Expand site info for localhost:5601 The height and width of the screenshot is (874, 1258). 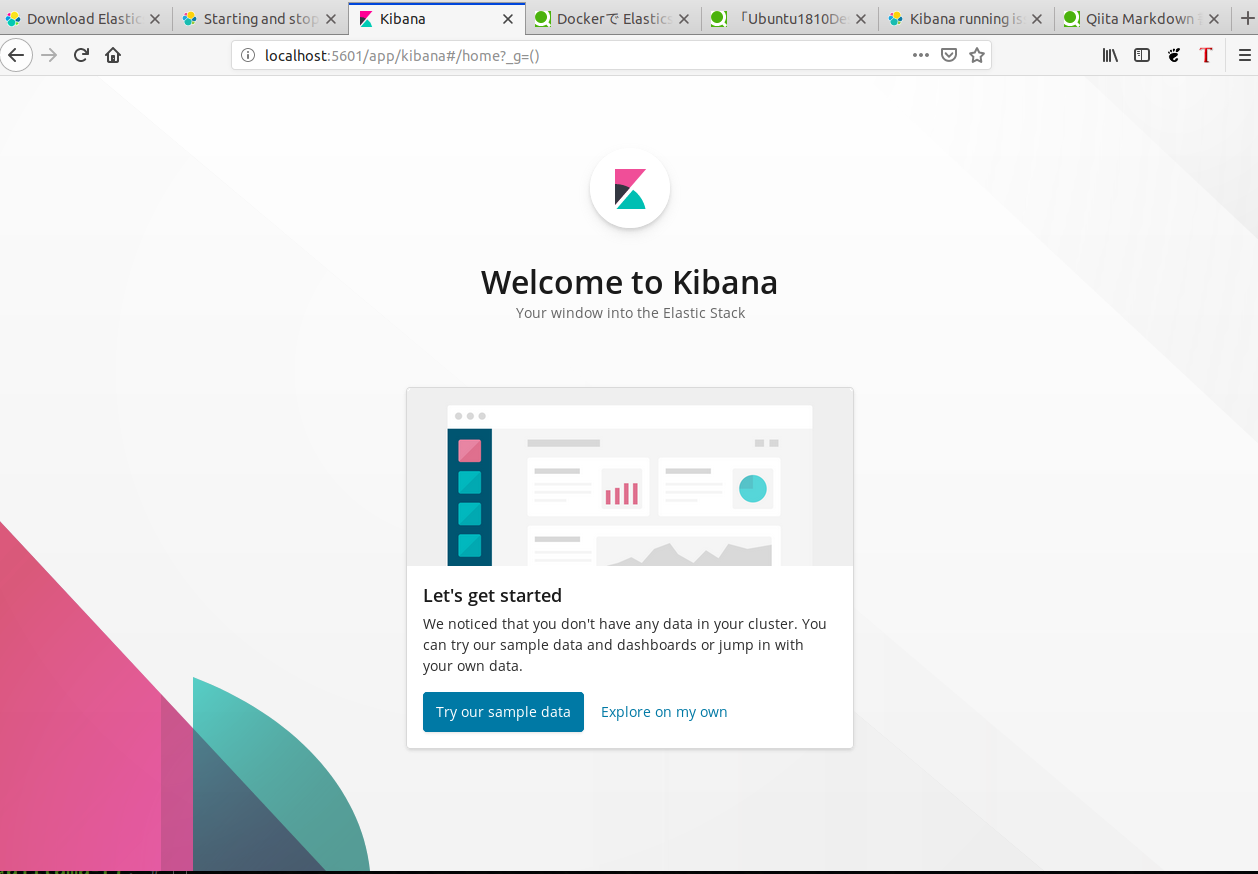pos(247,55)
